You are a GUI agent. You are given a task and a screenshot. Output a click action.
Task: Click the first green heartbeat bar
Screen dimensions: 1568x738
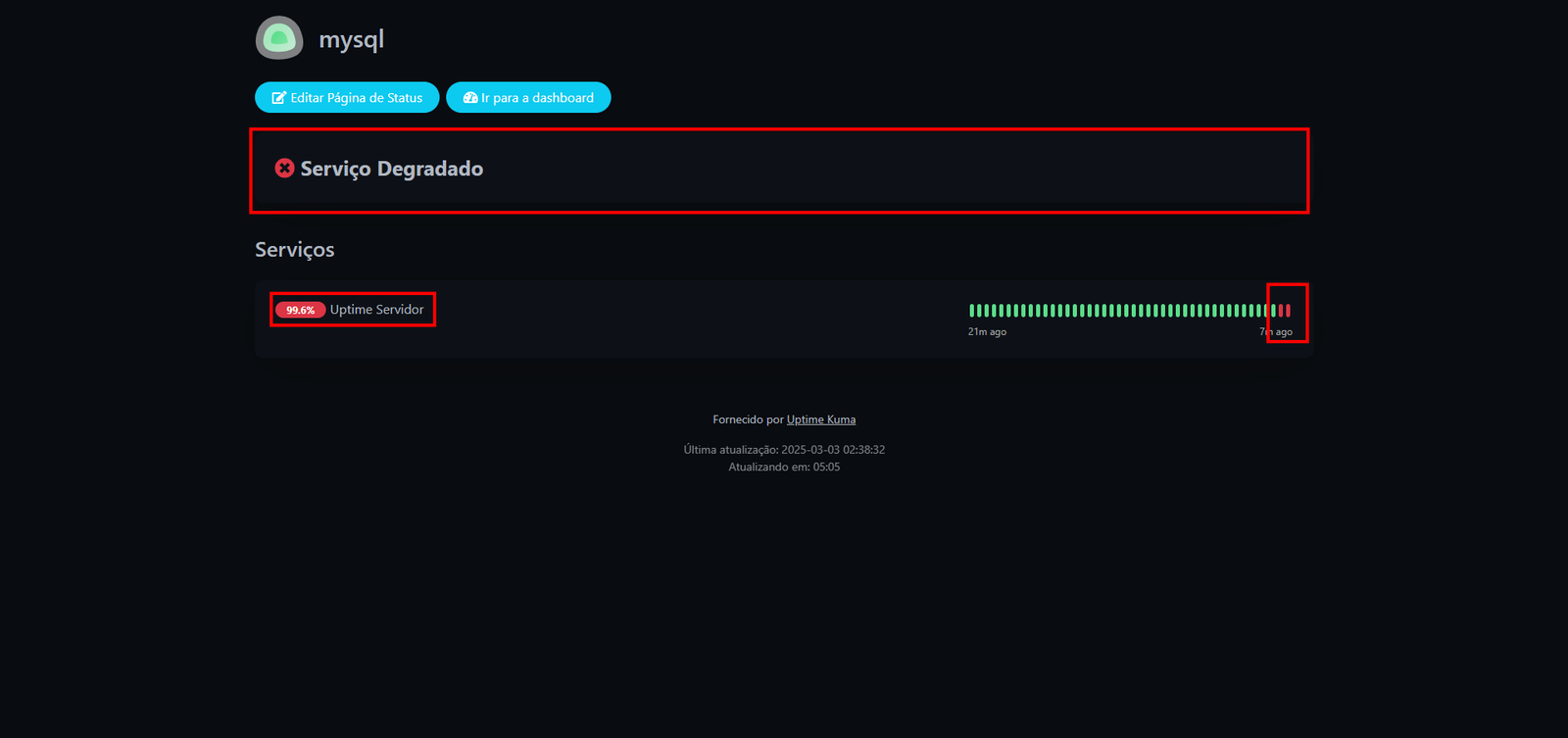point(972,311)
